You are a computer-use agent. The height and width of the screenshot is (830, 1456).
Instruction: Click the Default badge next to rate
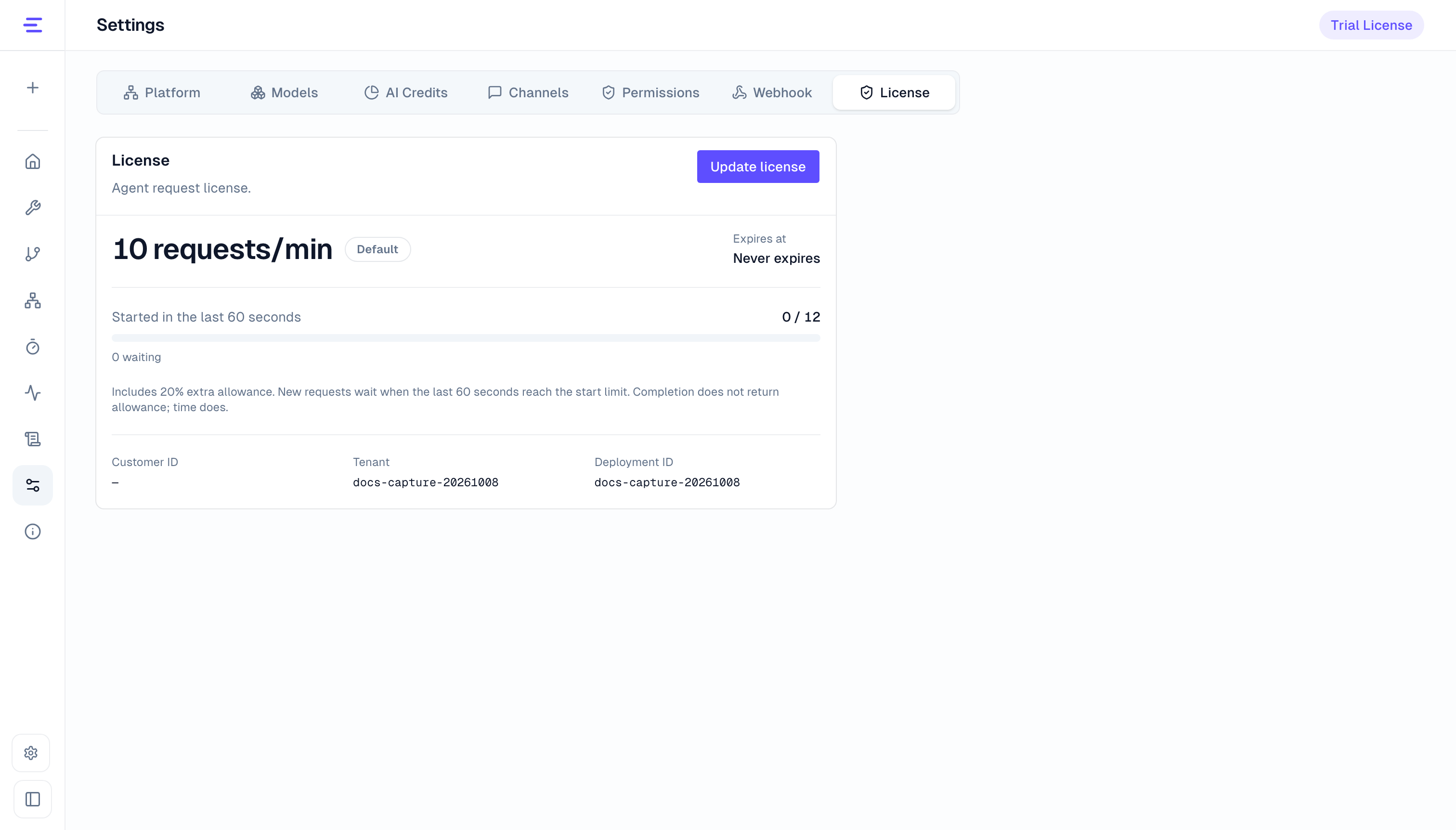point(377,249)
